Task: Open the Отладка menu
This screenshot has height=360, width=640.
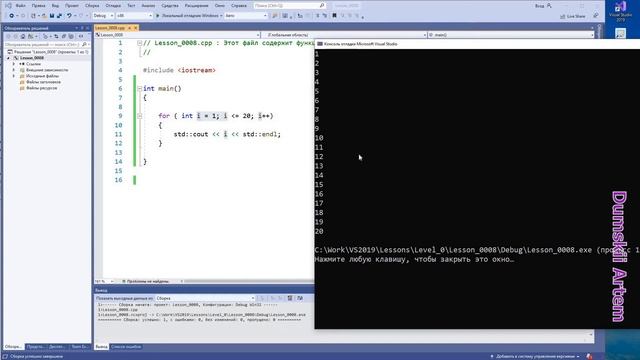Action: pyautogui.click(x=113, y=6)
